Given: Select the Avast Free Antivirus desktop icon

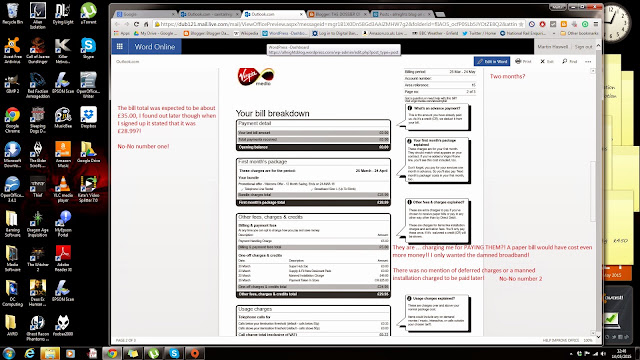Looking at the screenshot, I should click(12, 51).
